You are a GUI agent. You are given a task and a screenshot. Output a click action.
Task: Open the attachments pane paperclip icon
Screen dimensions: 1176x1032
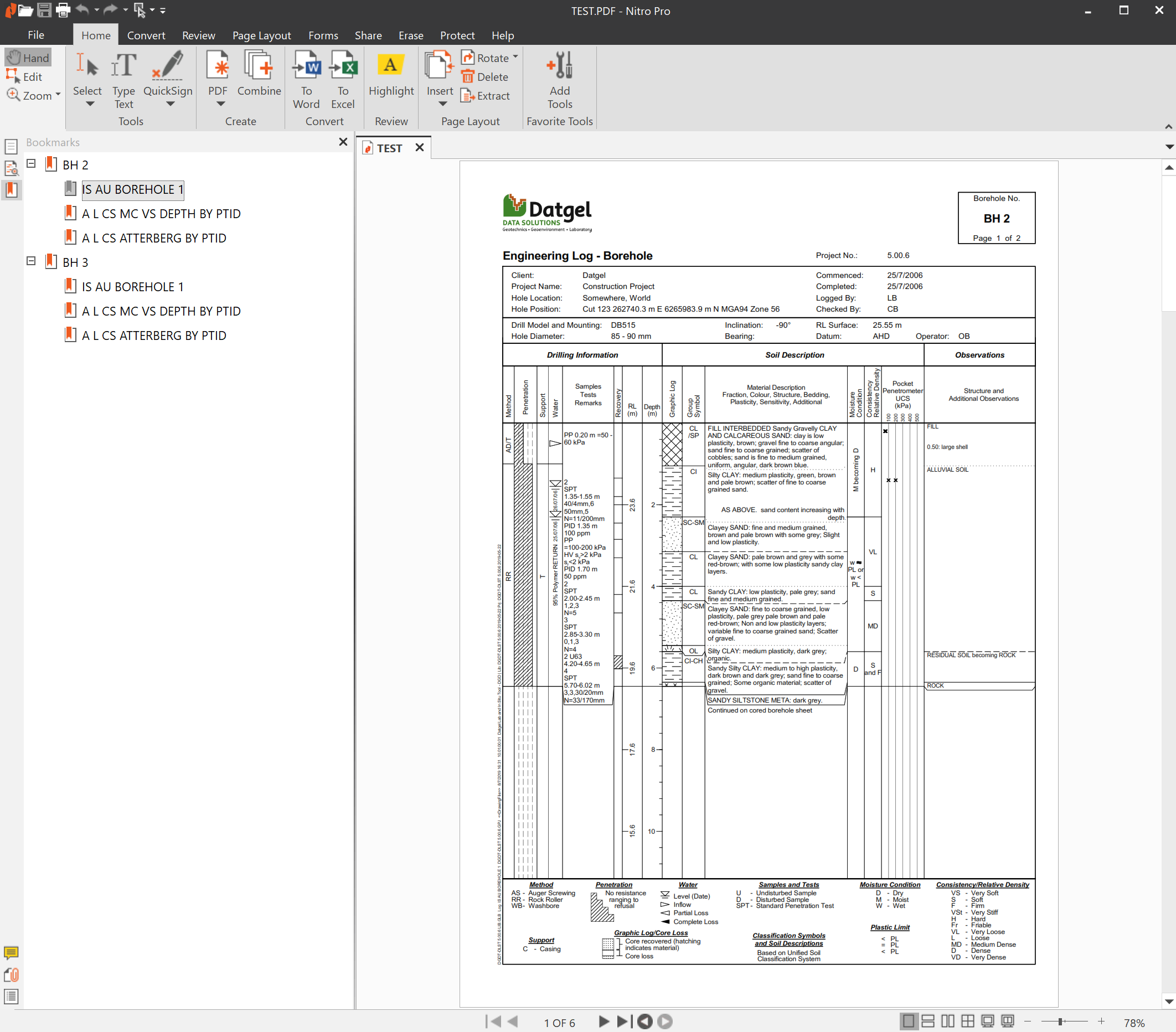click(x=12, y=974)
